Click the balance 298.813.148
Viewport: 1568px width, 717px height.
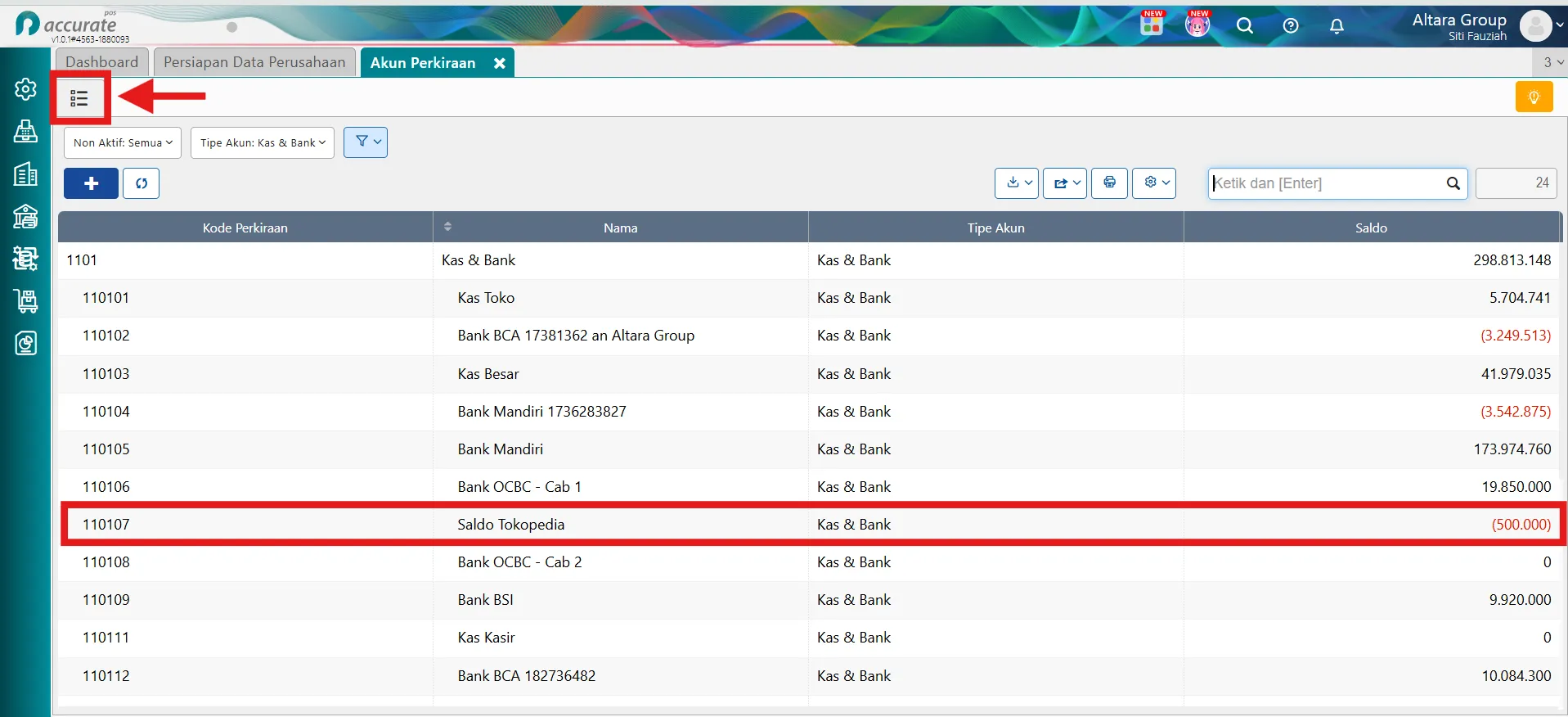click(1512, 260)
